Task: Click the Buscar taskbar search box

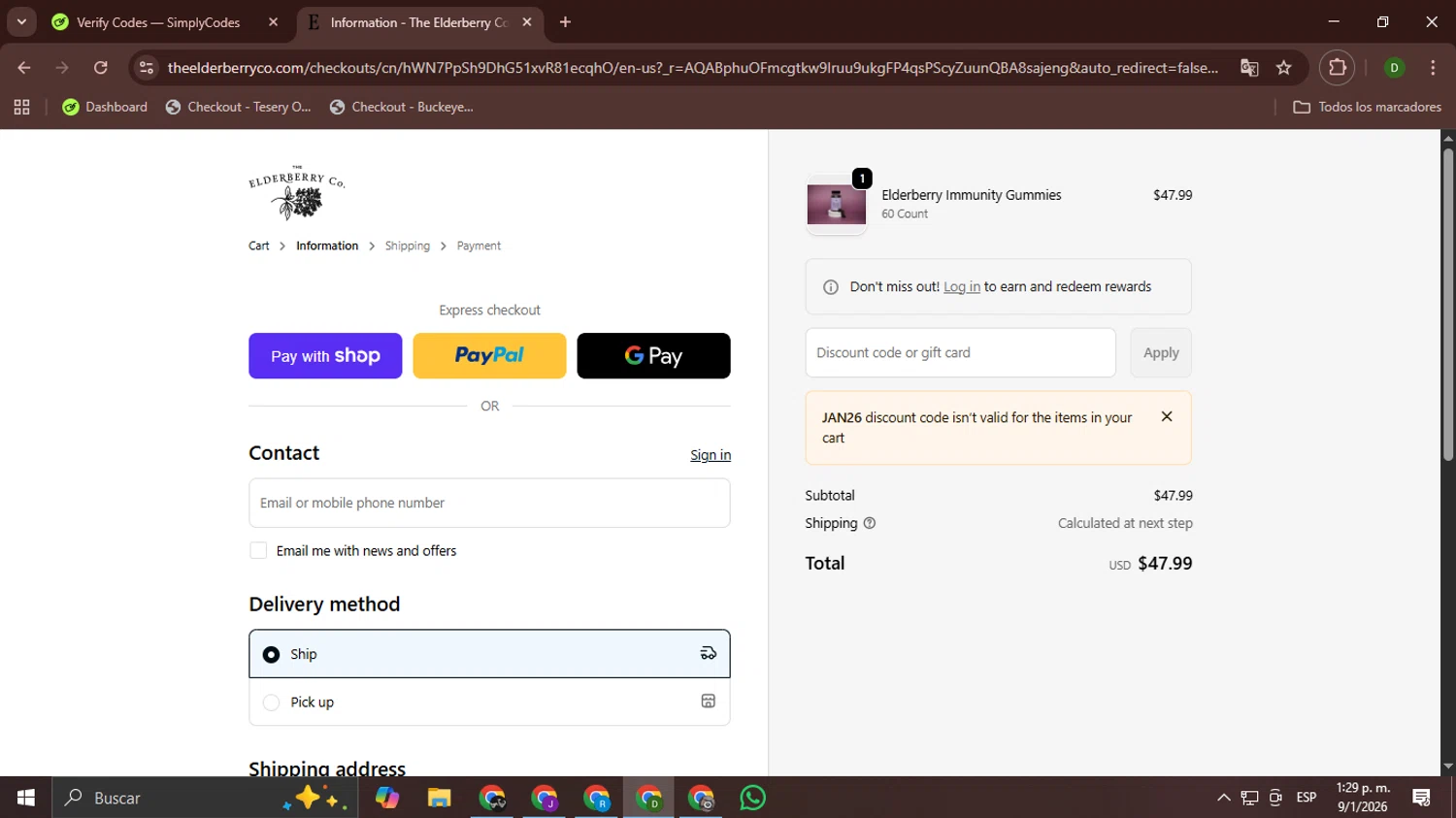Action: tap(206, 798)
